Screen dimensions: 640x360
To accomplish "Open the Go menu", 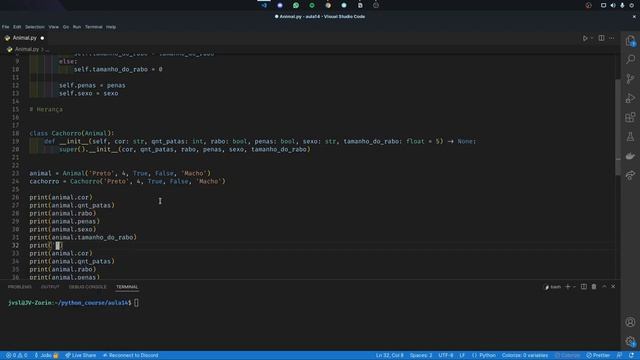I will (x=66, y=27).
